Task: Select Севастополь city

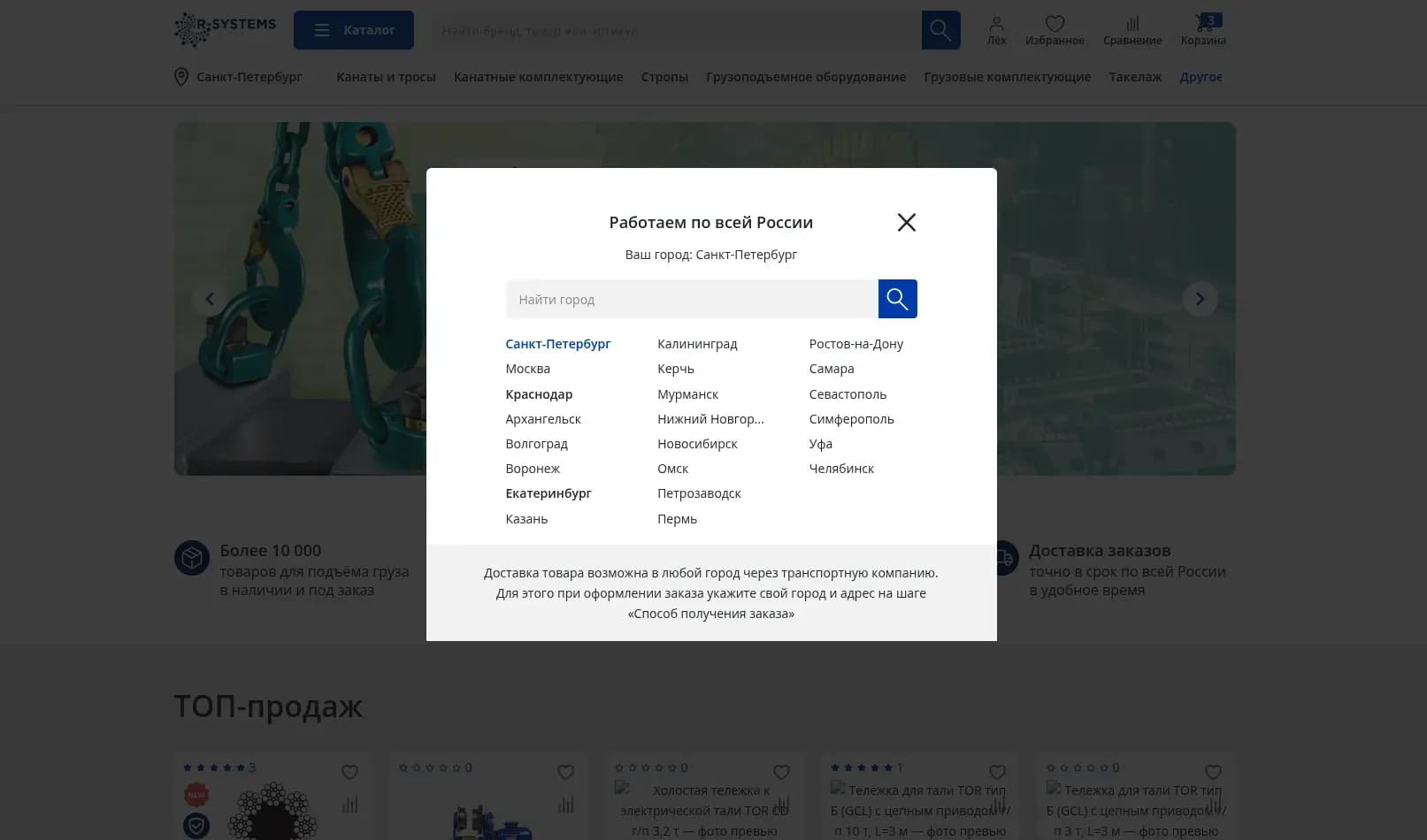Action: pos(848,394)
